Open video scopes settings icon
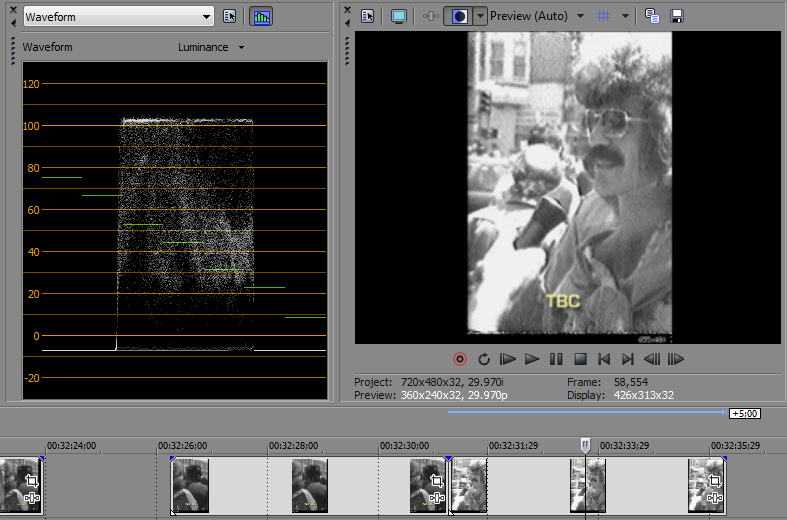The height and width of the screenshot is (520, 787). click(230, 16)
